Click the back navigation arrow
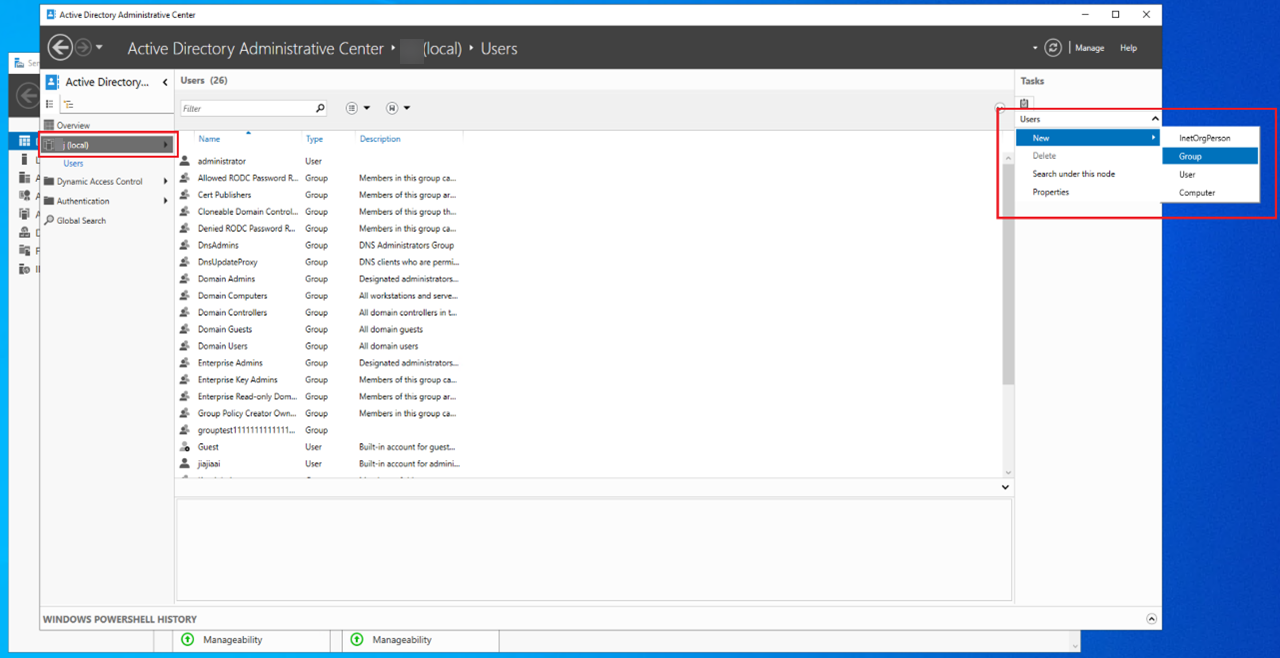Image resolution: width=1280 pixels, height=658 pixels. 59,47
